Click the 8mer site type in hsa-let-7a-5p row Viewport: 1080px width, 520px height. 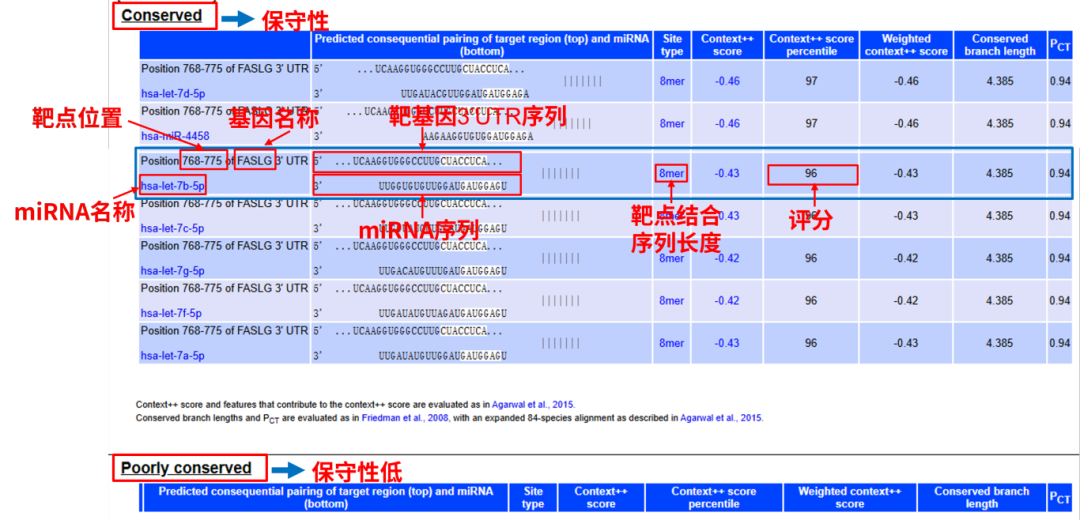pyautogui.click(x=672, y=343)
